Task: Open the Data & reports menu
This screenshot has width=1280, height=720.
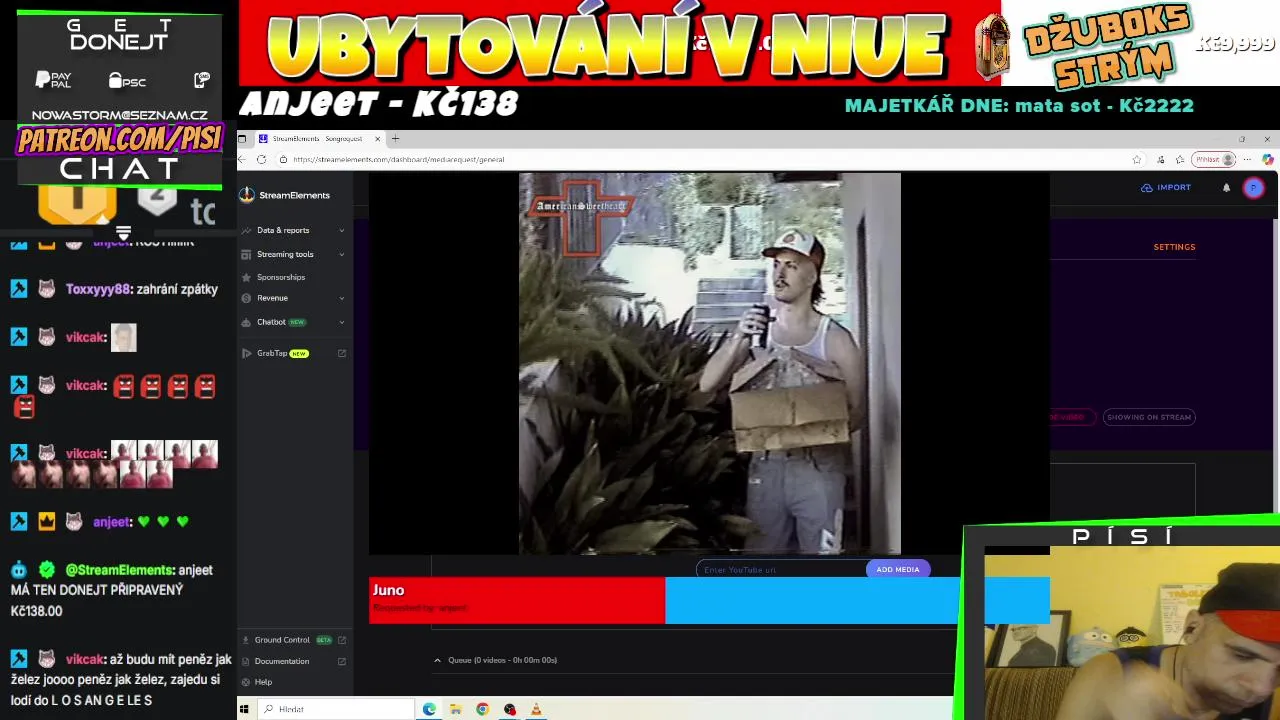Action: click(283, 230)
